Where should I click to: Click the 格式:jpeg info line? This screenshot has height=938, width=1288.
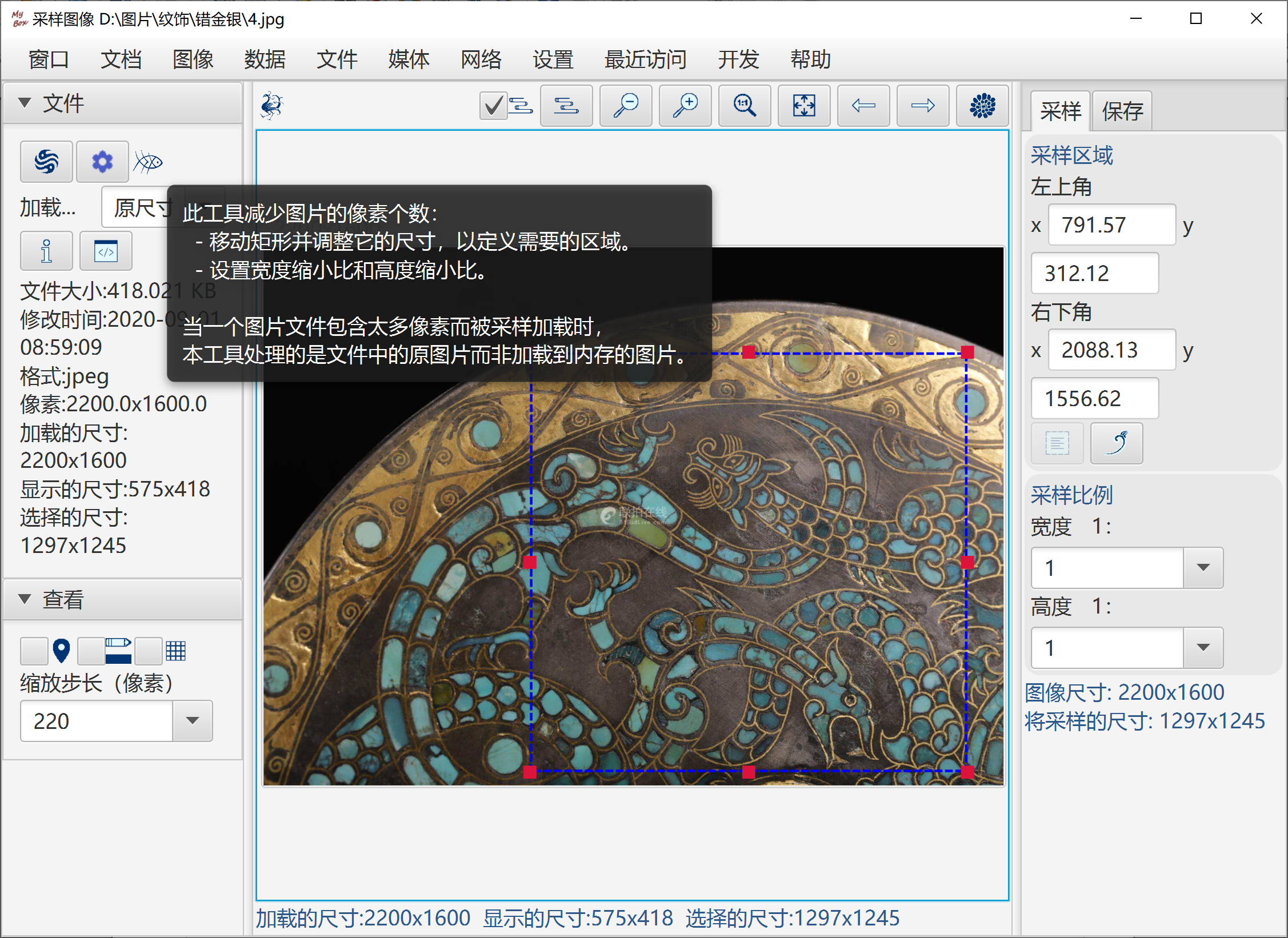click(65, 376)
